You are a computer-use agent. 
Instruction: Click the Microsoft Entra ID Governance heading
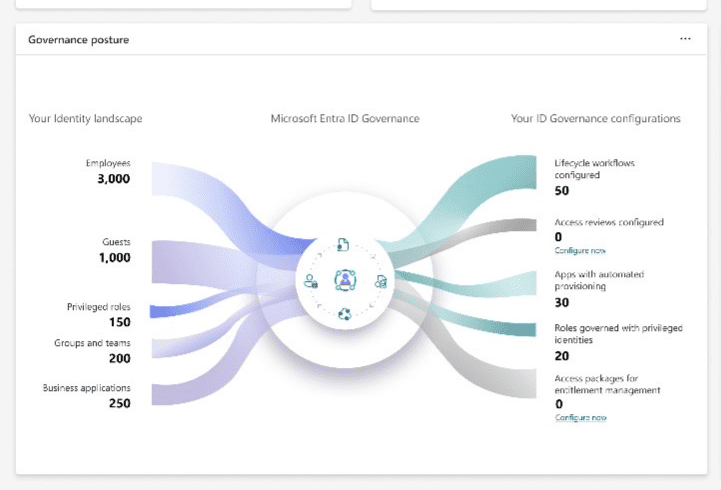(345, 119)
